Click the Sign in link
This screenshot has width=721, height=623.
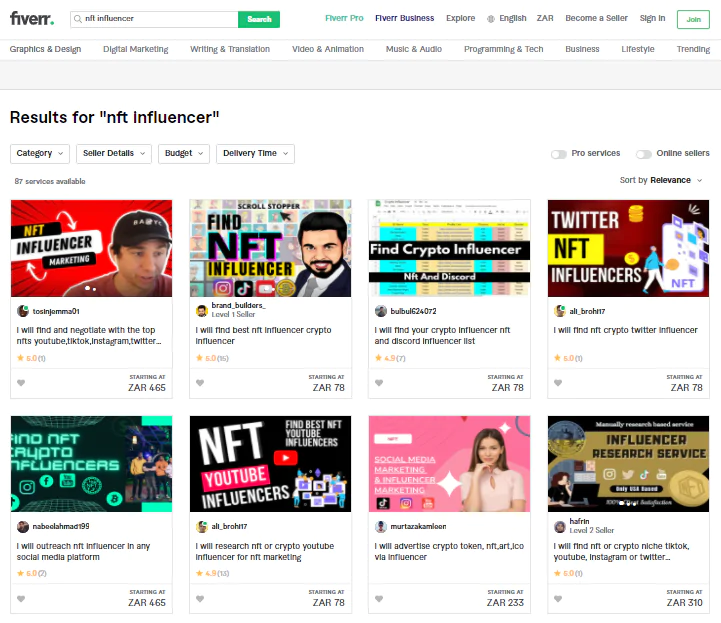(652, 18)
